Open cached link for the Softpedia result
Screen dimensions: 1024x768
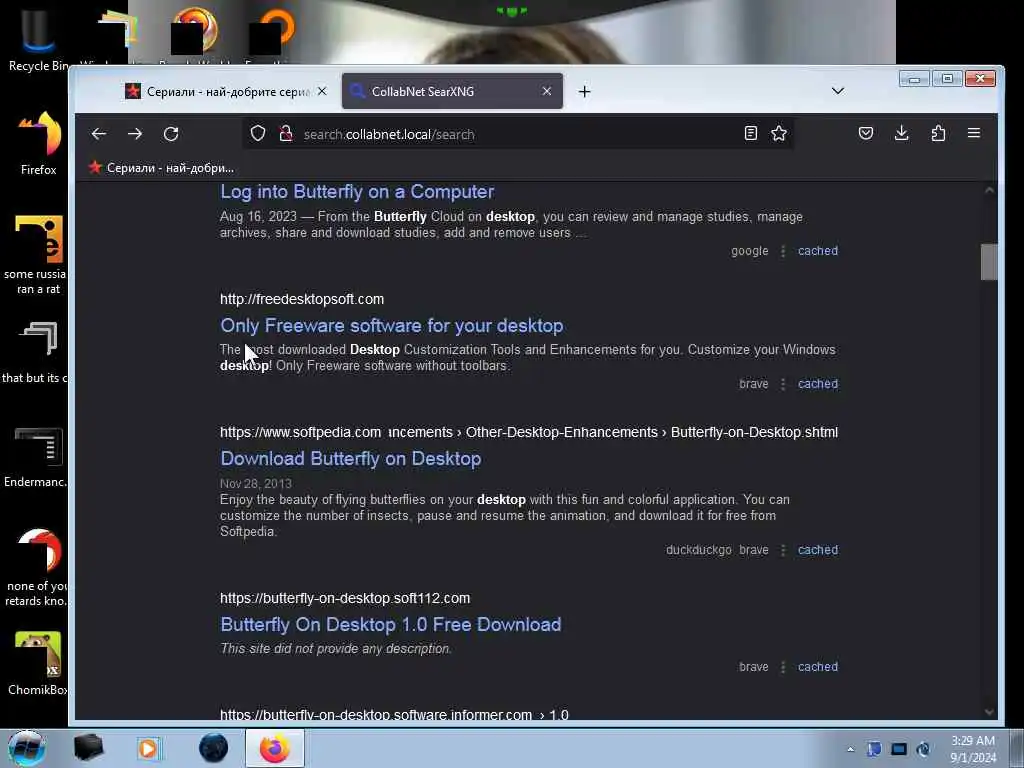point(818,550)
